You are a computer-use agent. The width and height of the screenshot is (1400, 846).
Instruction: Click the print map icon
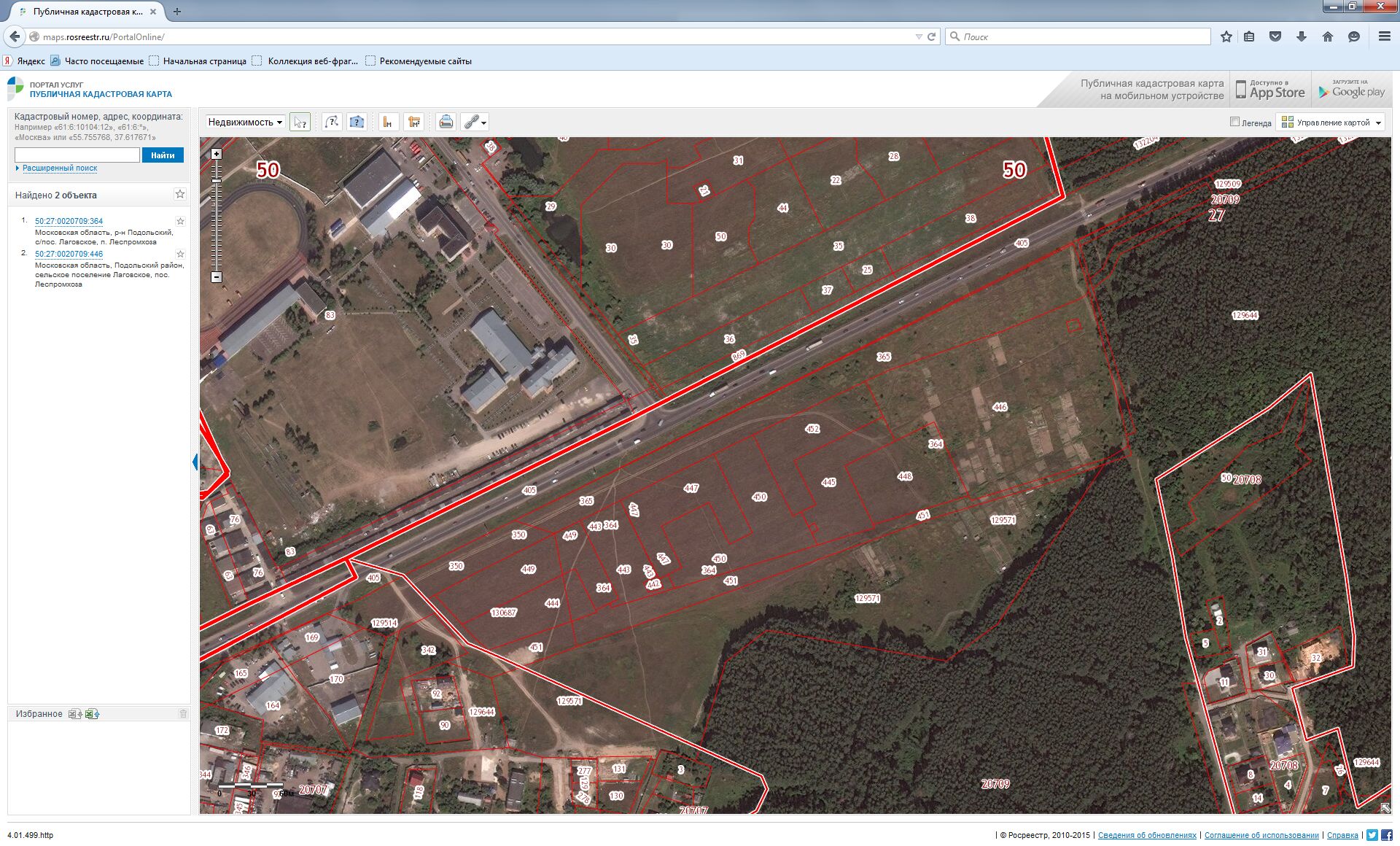446,123
